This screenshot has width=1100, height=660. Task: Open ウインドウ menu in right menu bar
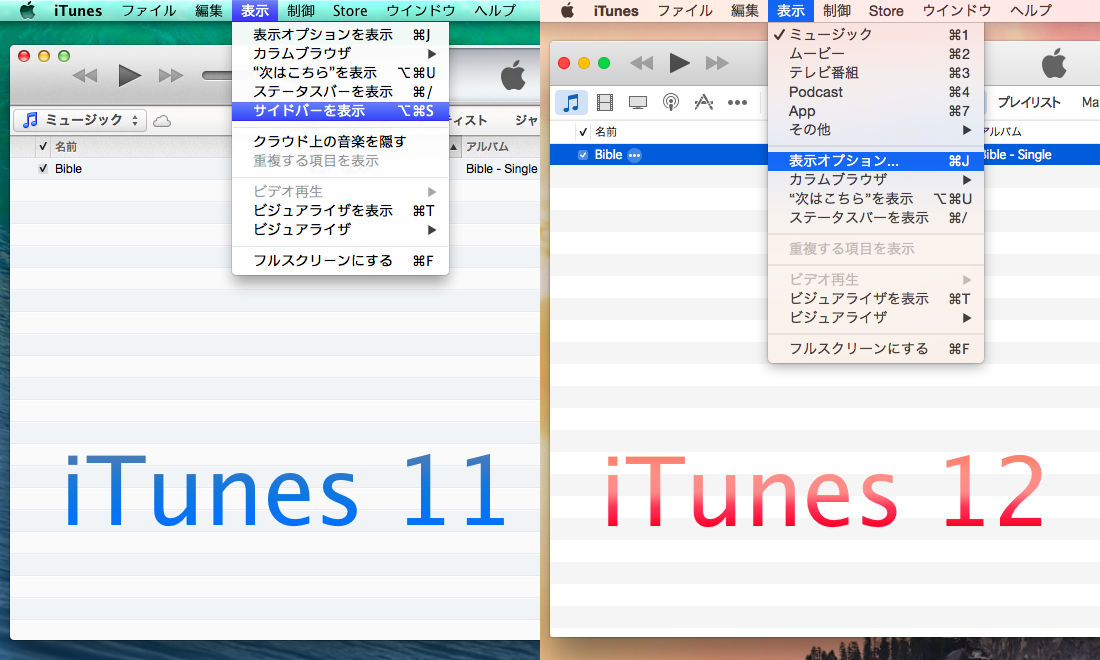(957, 11)
